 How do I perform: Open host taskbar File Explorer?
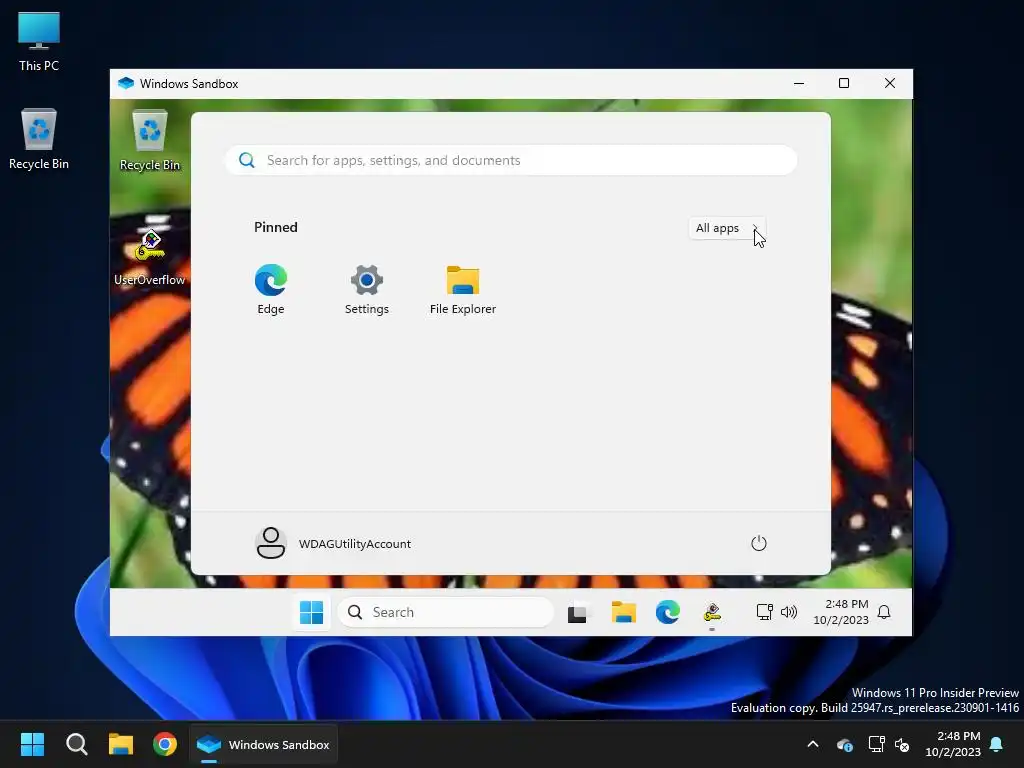pos(121,744)
